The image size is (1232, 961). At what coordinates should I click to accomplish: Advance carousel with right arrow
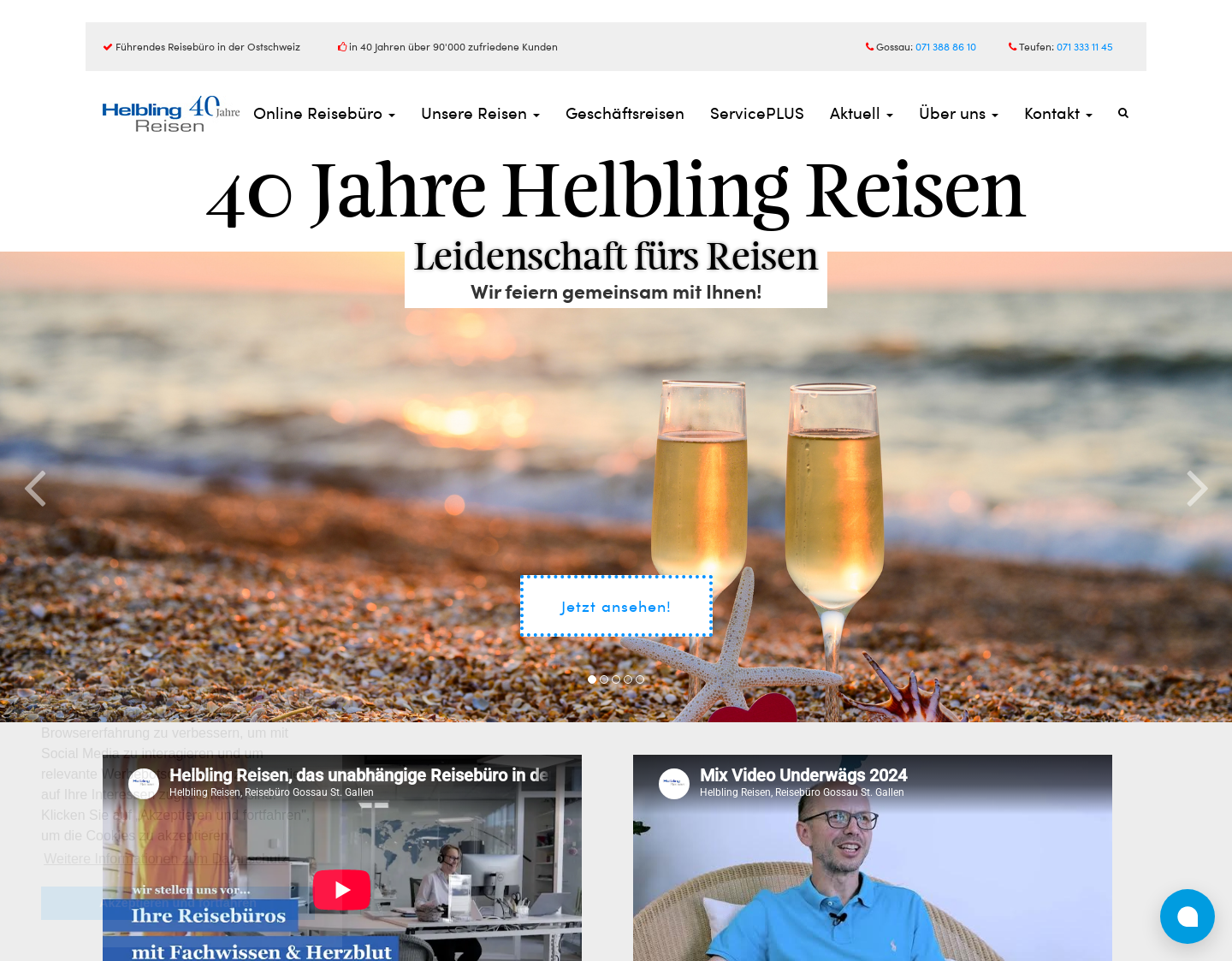pyautogui.click(x=1197, y=489)
